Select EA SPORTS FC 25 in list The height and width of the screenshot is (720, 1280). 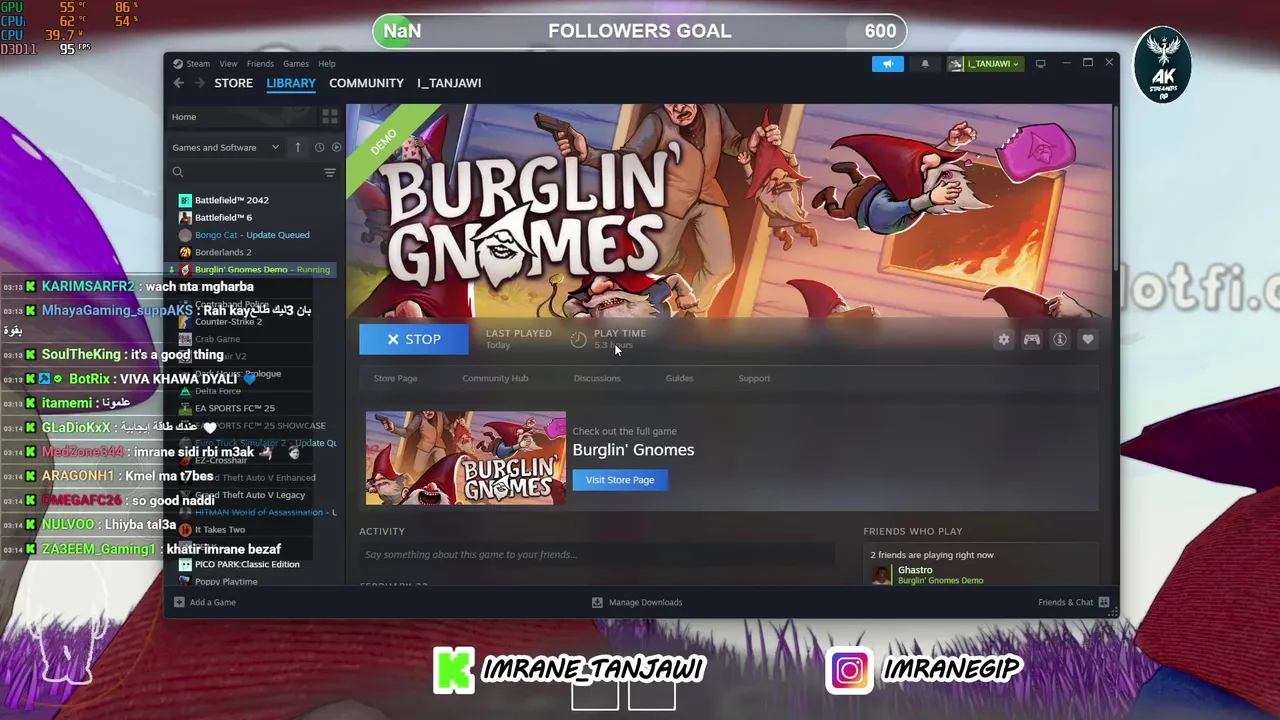[235, 408]
